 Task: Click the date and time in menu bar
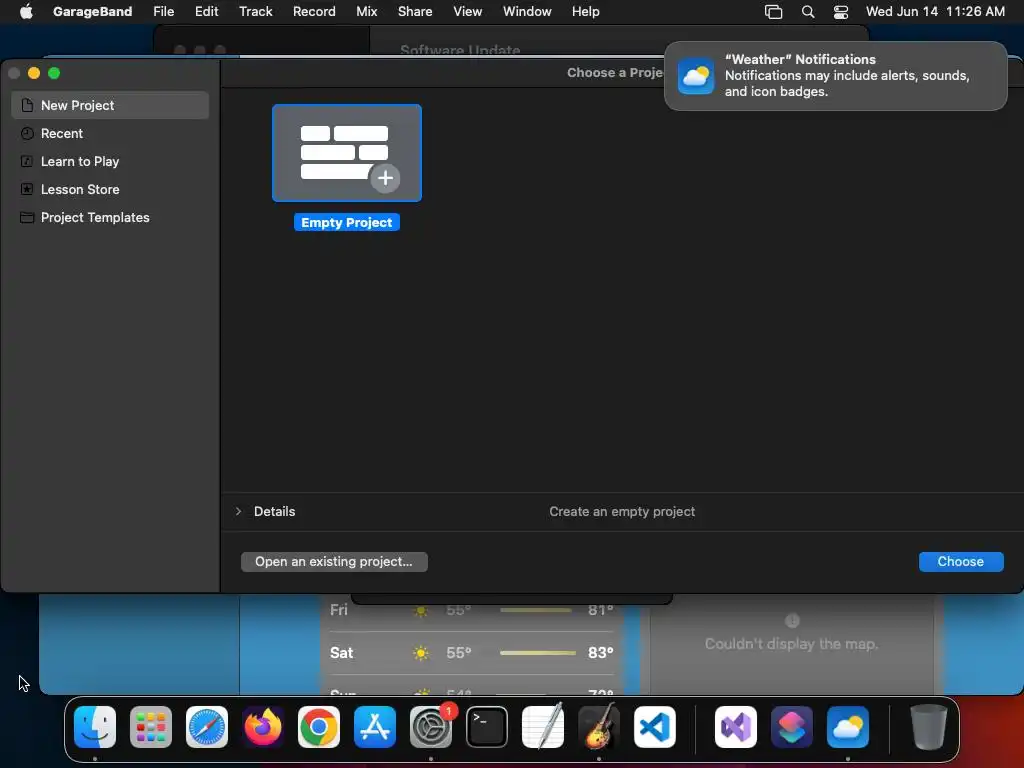click(x=935, y=11)
